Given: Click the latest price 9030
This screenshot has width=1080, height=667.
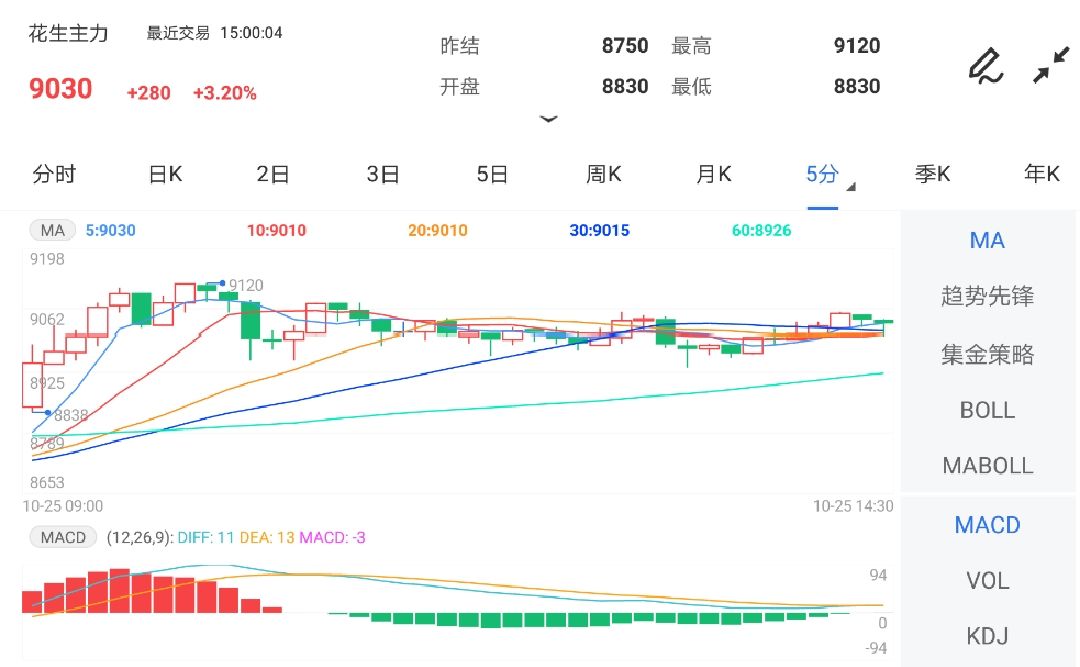Looking at the screenshot, I should click(x=61, y=89).
